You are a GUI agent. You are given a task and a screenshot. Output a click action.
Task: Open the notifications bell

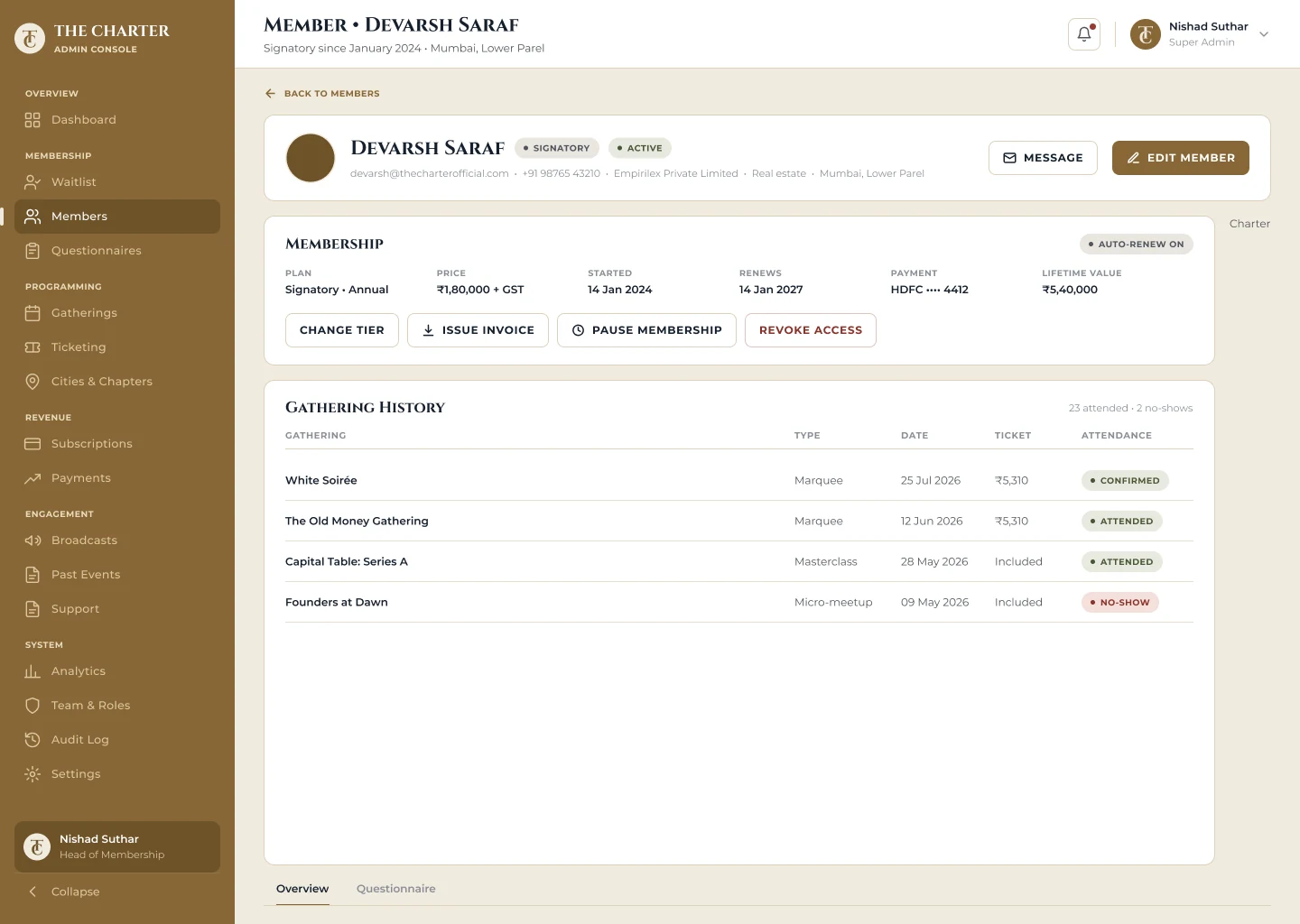(x=1084, y=34)
